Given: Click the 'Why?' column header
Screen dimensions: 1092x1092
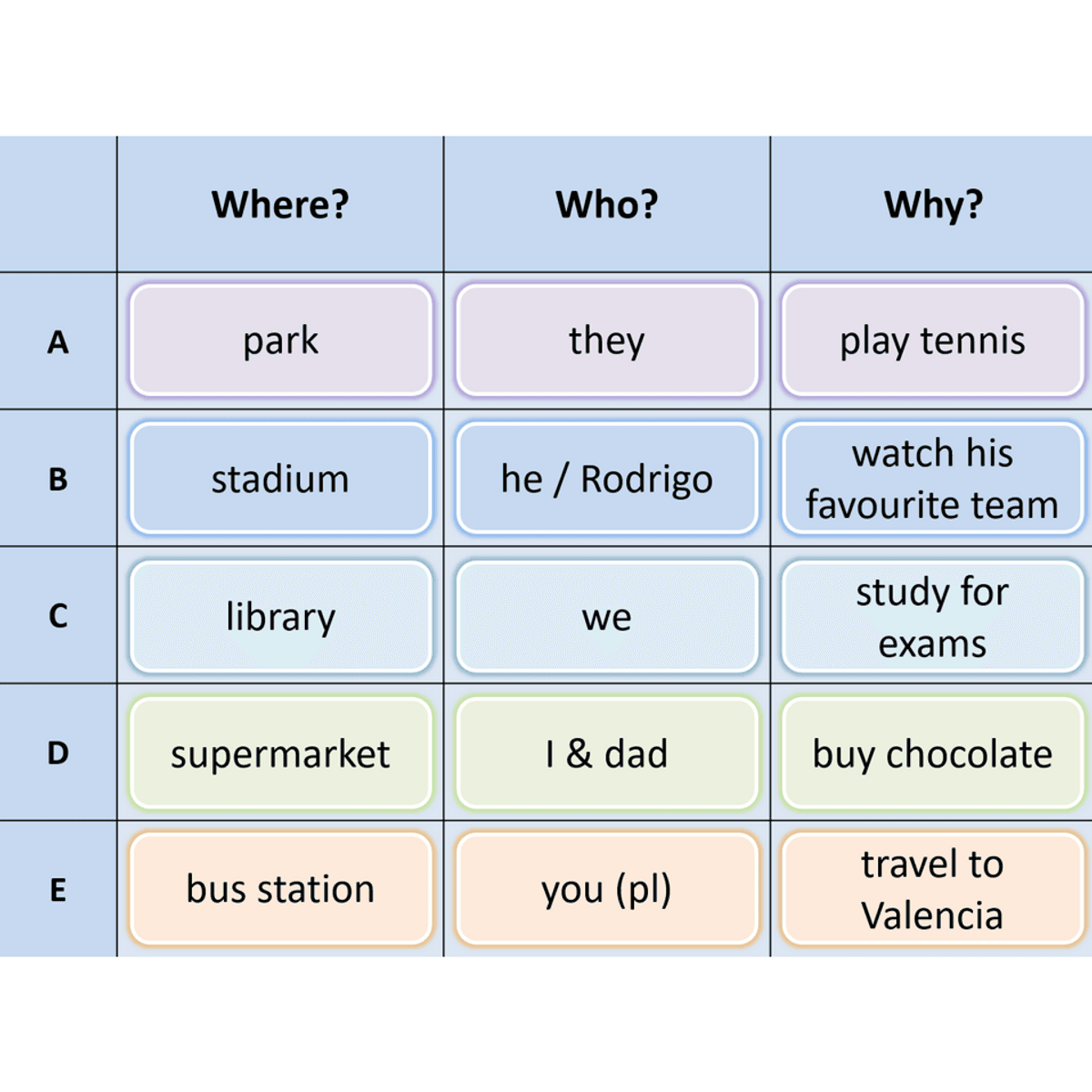Looking at the screenshot, I should pyautogui.click(x=933, y=204).
